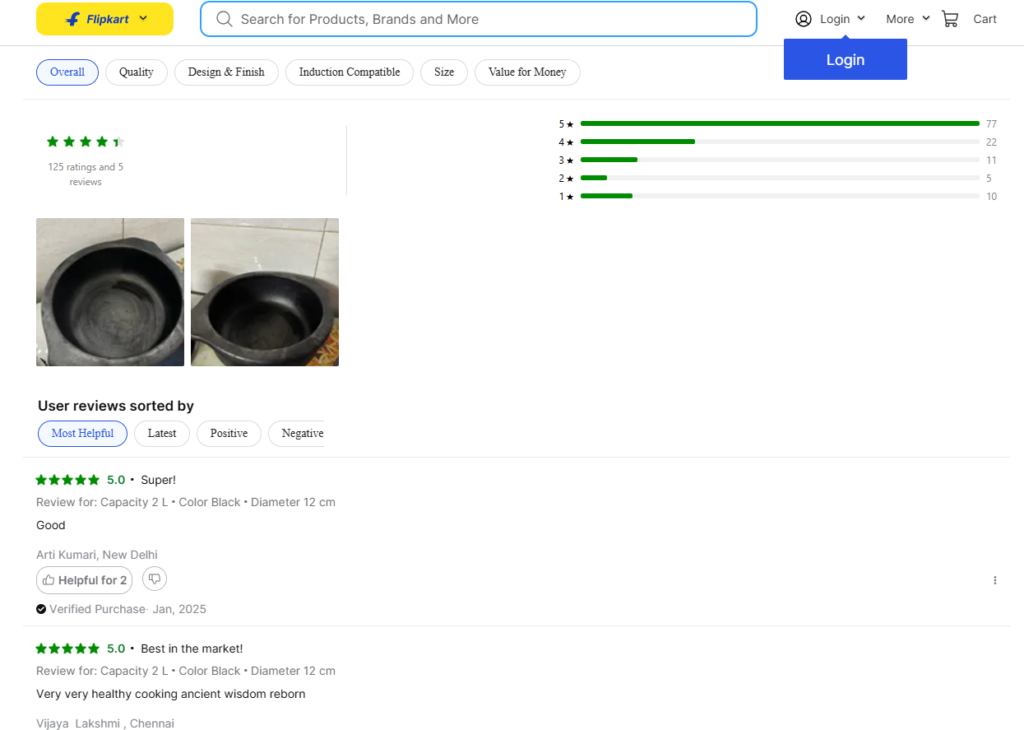Click the user profile icon beside Login
Image resolution: width=1024 pixels, height=730 pixels.
pos(803,19)
